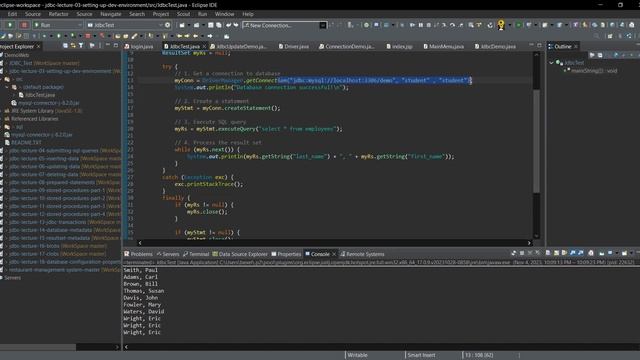
Task: Select the Servers item in Project Explorer
Action: point(11,278)
